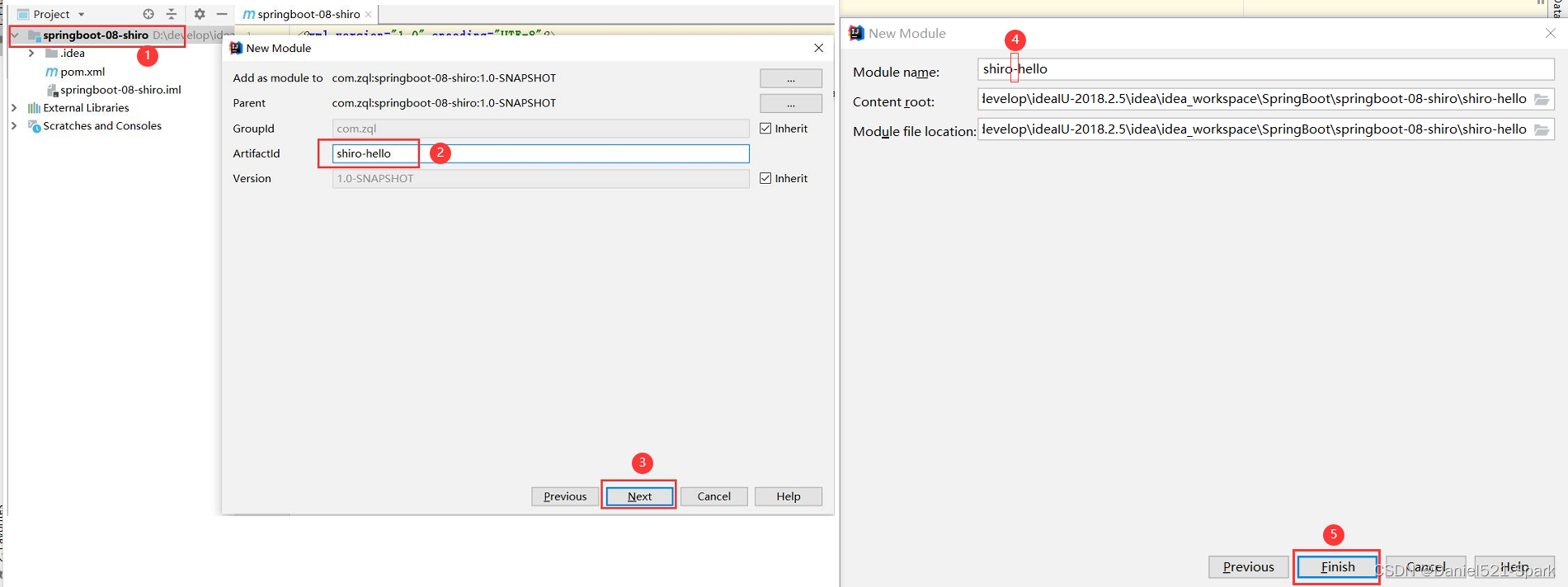This screenshot has height=587, width=1568.
Task: Click browse button for Parent
Action: click(x=791, y=103)
